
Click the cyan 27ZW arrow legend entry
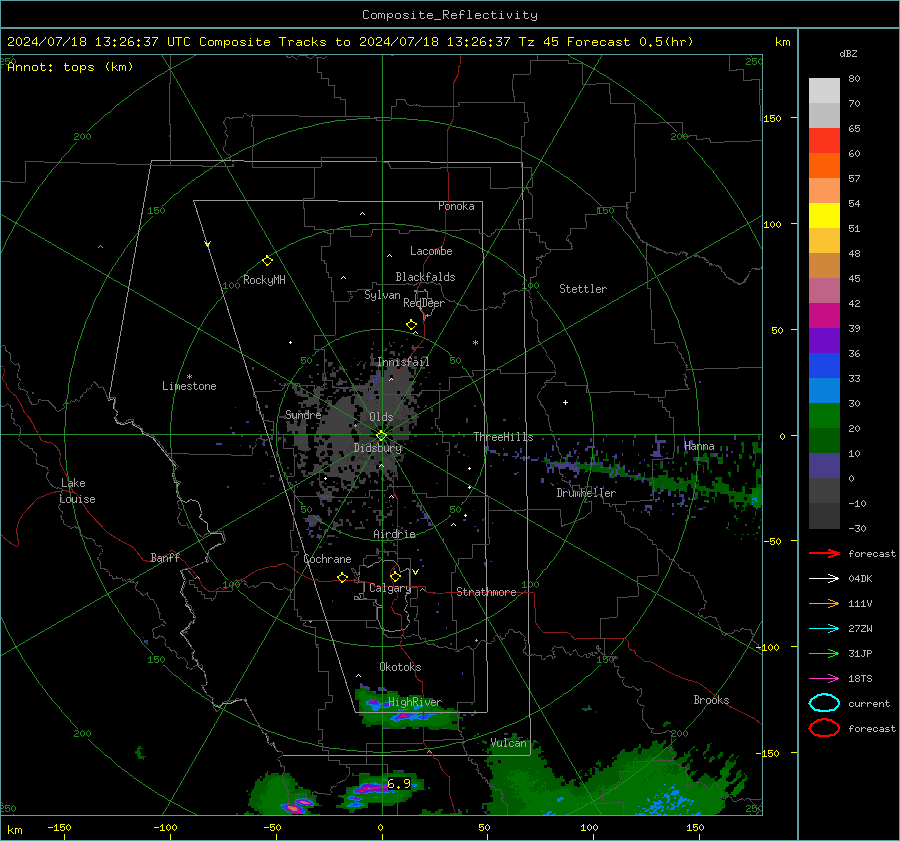[824, 629]
